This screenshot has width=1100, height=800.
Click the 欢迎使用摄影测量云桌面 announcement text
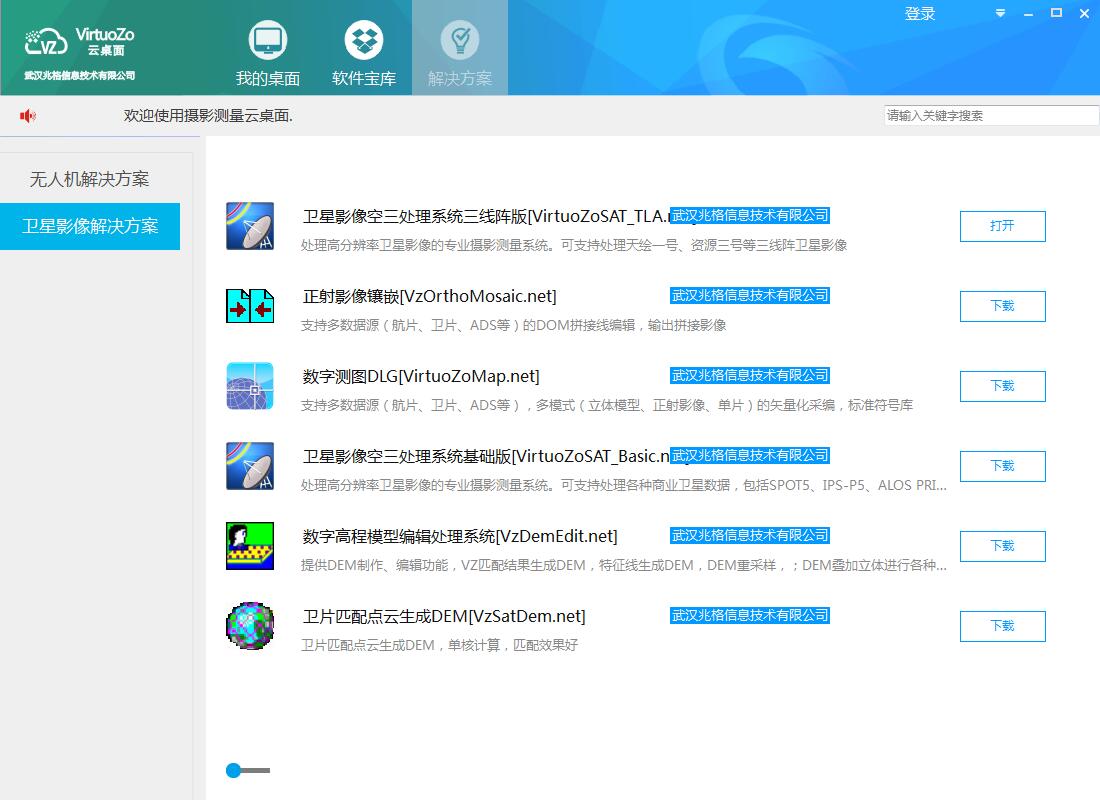pos(208,116)
